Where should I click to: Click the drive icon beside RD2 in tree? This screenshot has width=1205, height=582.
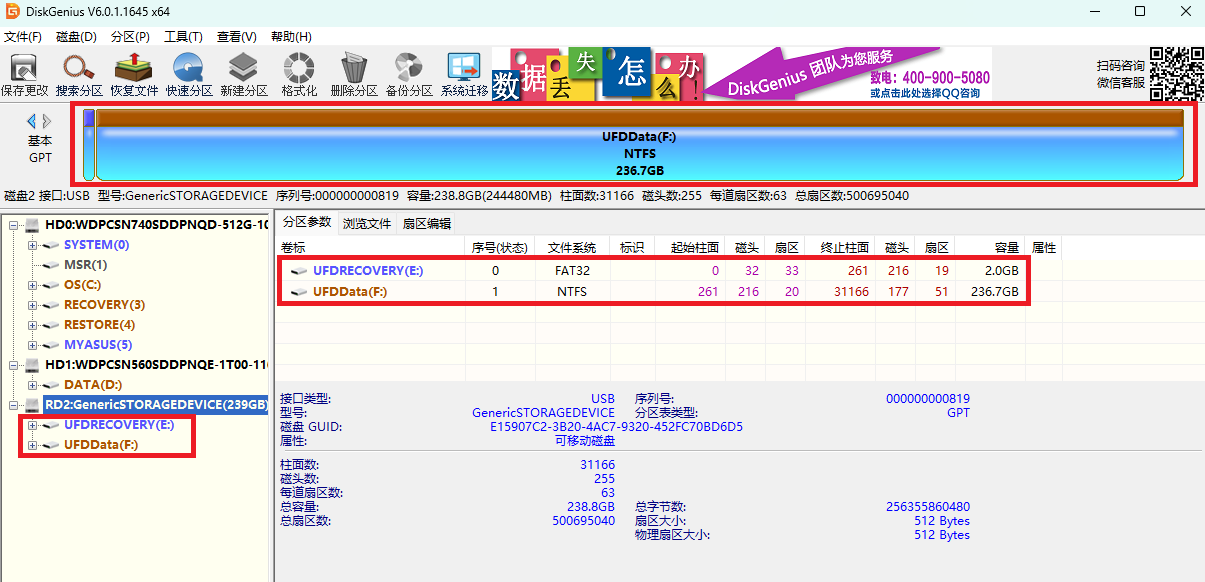point(33,405)
